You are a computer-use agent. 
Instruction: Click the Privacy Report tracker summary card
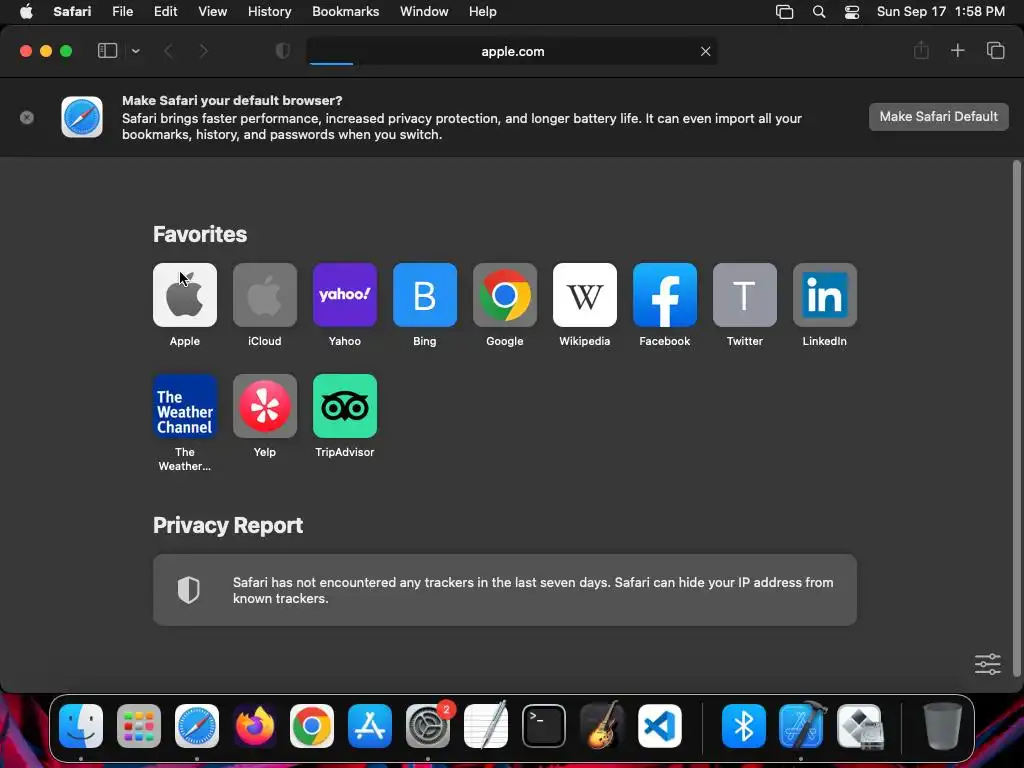505,590
